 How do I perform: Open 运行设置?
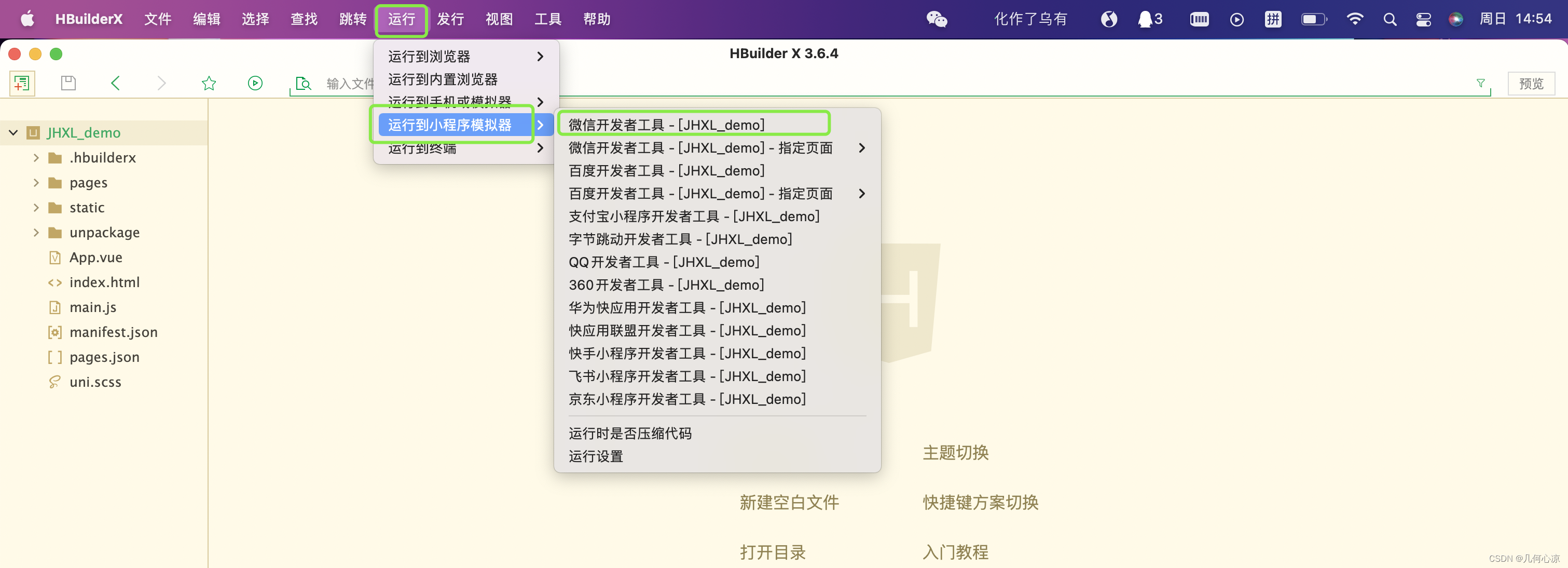click(717, 456)
